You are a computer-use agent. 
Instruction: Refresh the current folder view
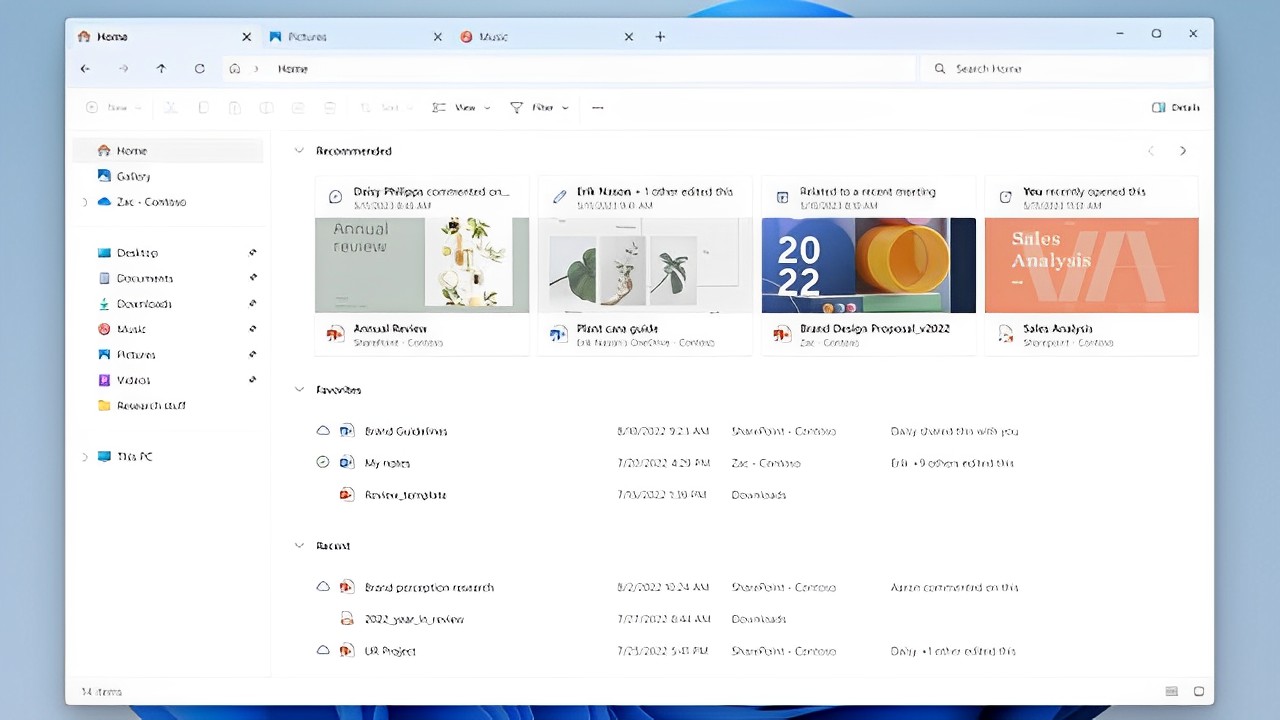coord(199,68)
